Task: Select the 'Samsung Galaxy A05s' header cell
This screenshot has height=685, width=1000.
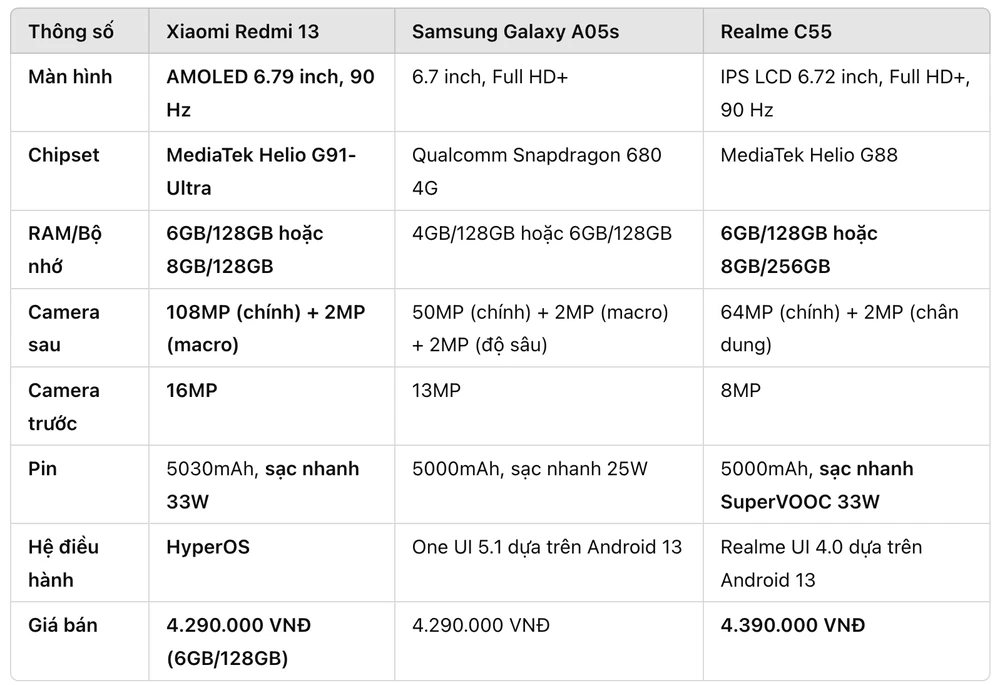Action: (x=515, y=31)
